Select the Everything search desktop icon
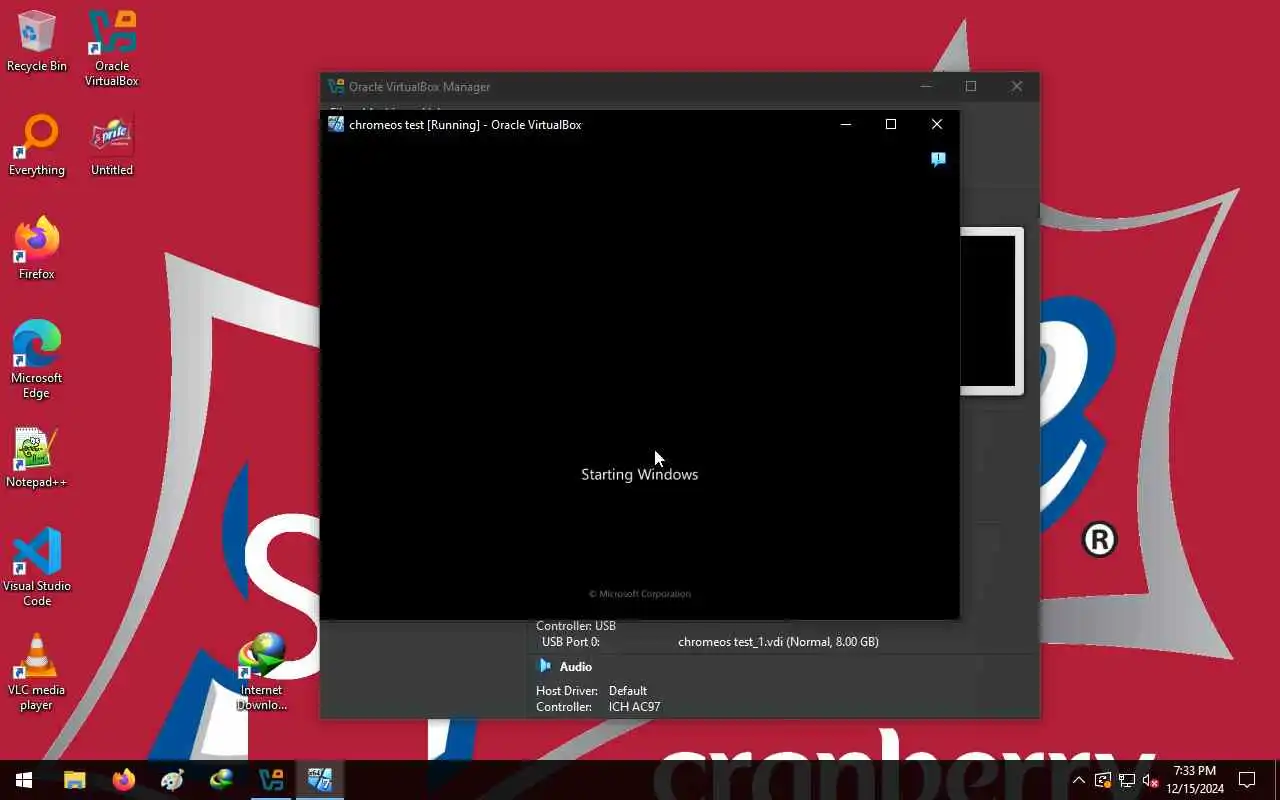 (x=37, y=146)
